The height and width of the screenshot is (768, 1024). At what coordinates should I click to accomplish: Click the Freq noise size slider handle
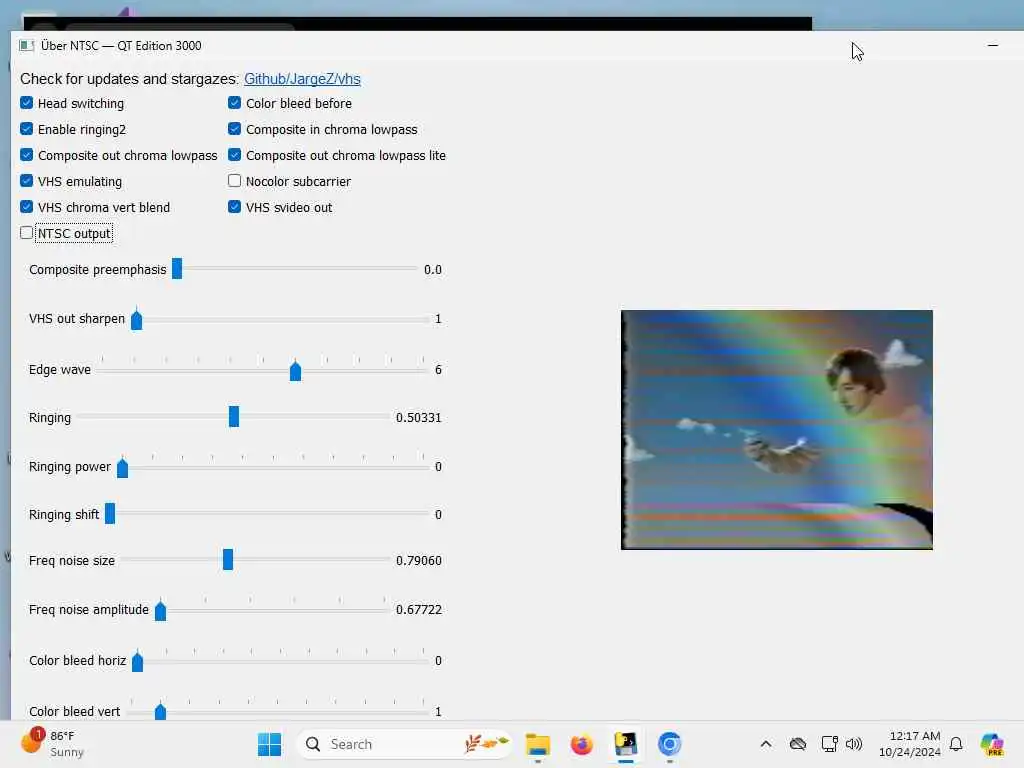coord(228,560)
